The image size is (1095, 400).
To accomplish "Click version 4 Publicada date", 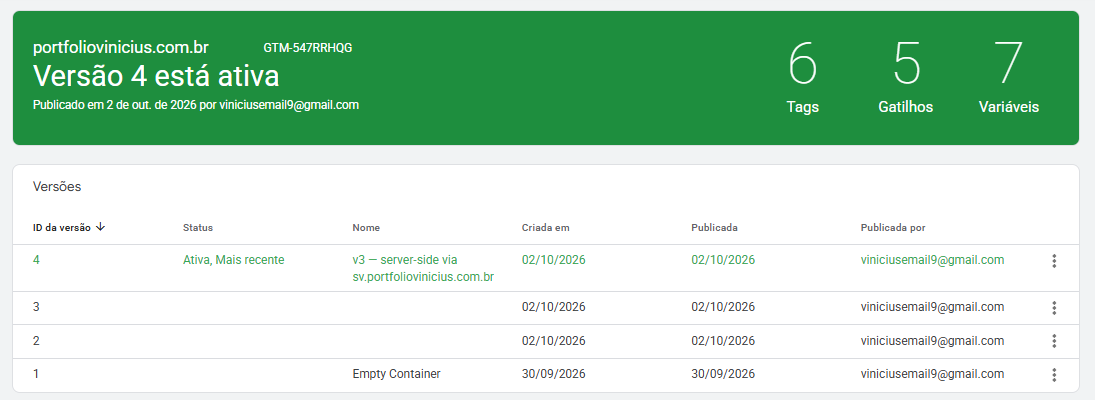I will click(x=723, y=260).
